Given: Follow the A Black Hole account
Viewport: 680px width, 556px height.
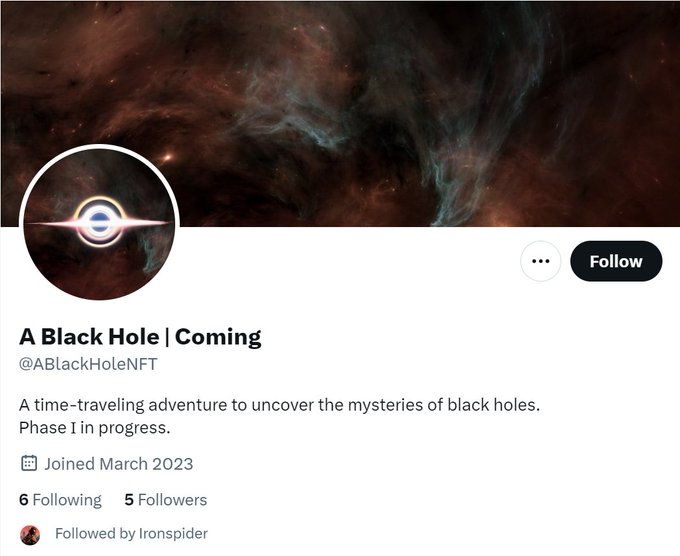Looking at the screenshot, I should point(616,261).
